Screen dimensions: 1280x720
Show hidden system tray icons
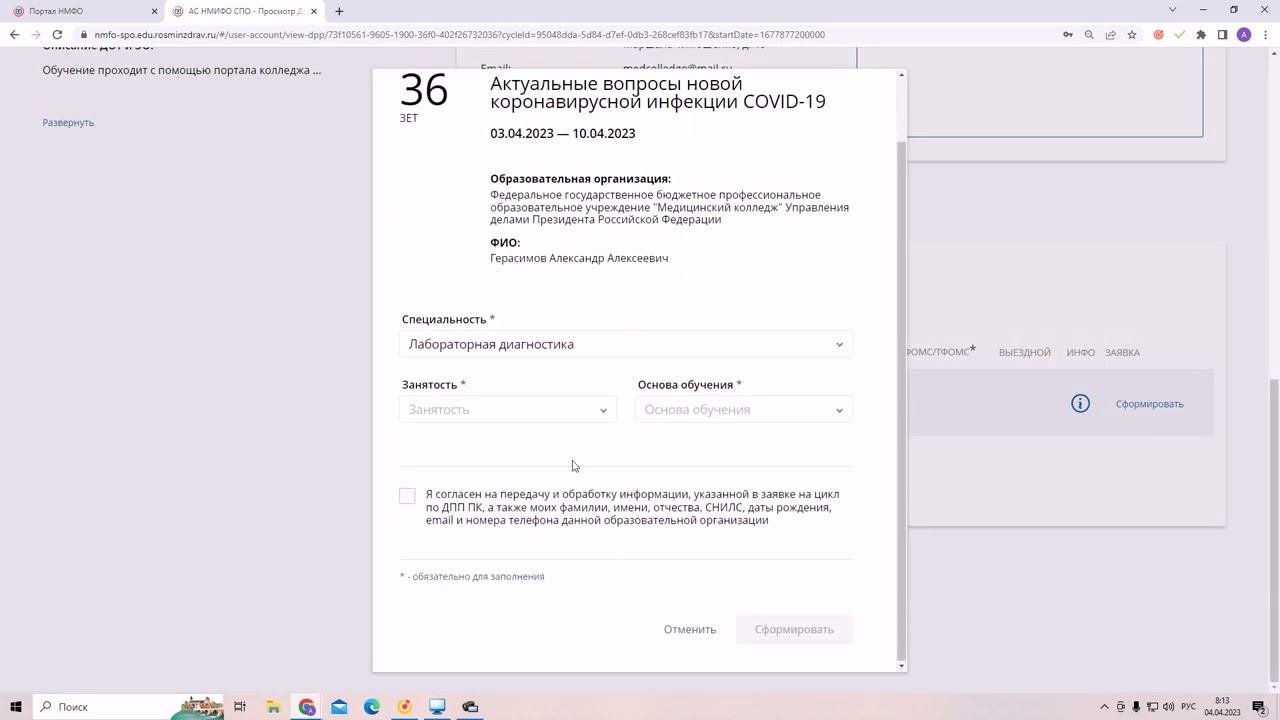point(1104,707)
